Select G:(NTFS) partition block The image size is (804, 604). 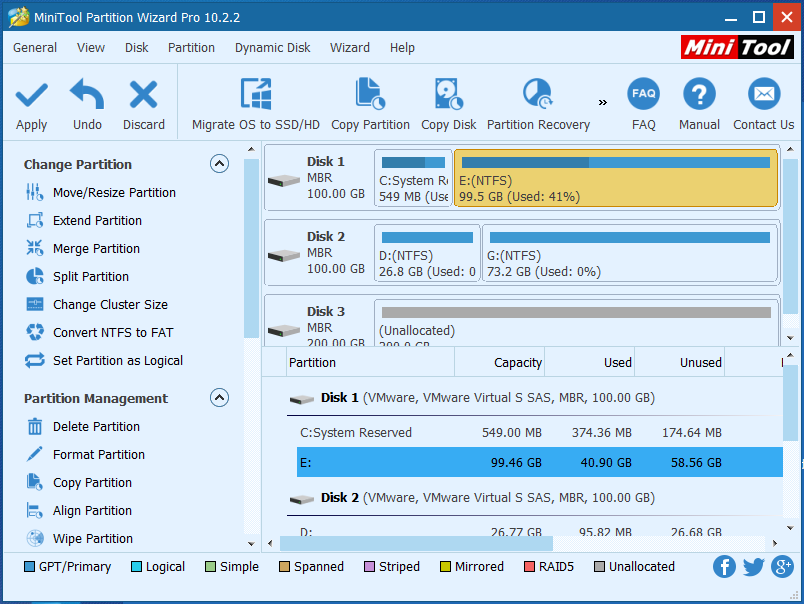[630, 253]
